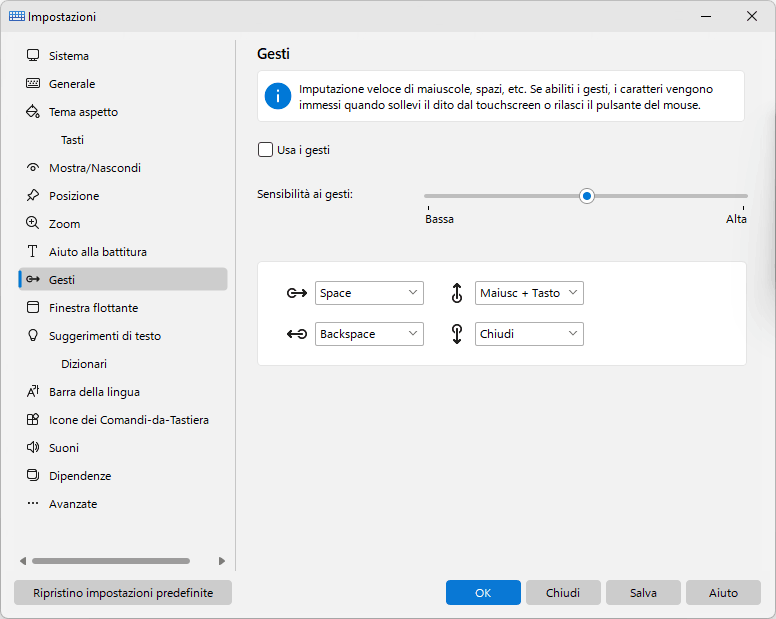Expand the Chiudi swipe-down gesture dropdown
The image size is (776, 619).
[529, 334]
